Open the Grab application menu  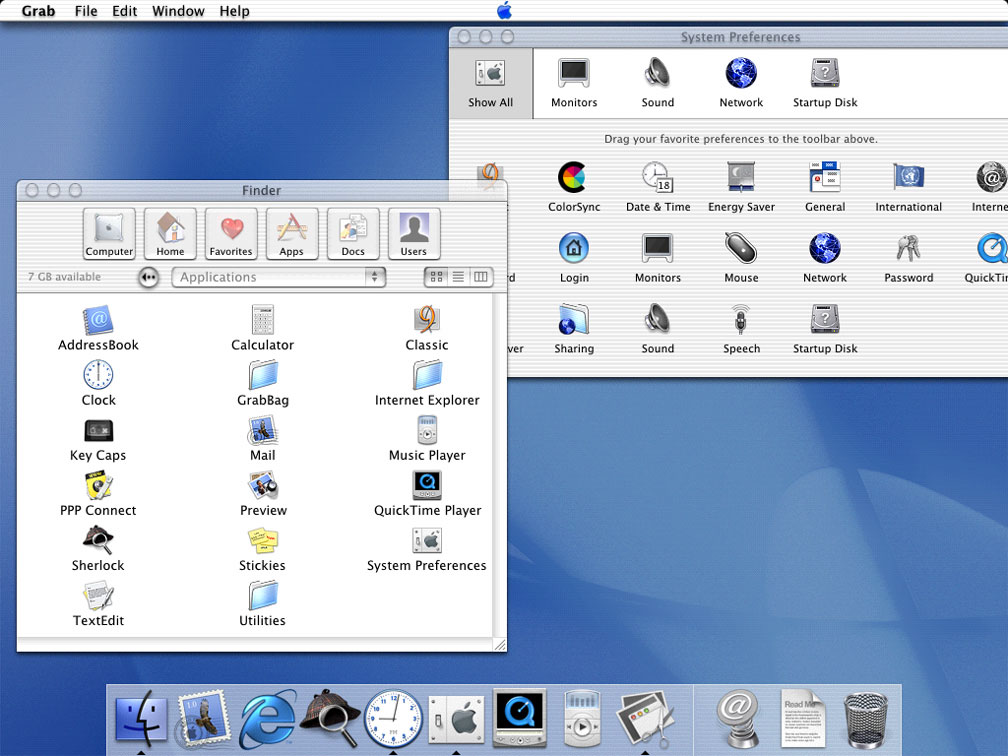pyautogui.click(x=38, y=11)
